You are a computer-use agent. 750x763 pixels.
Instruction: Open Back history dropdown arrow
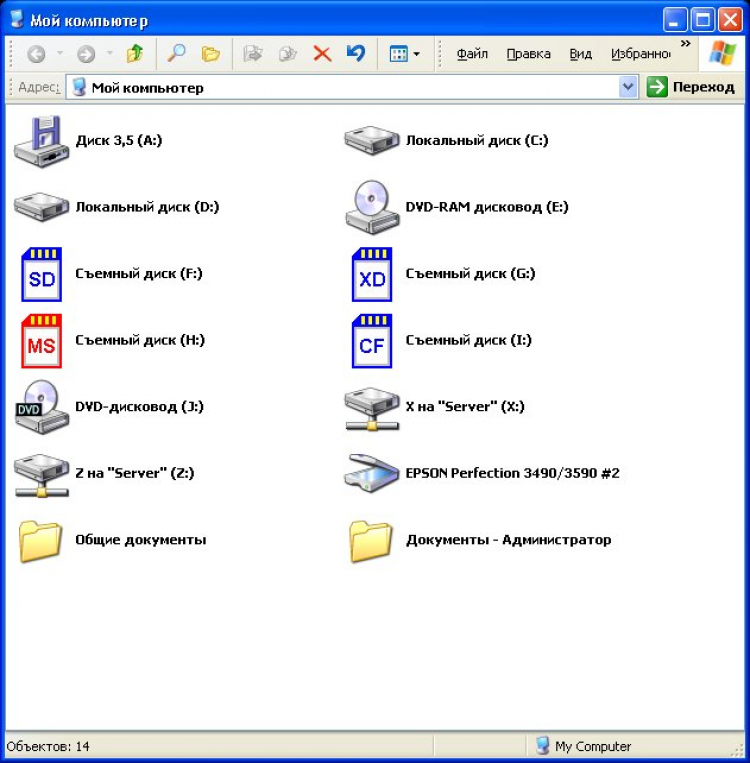pos(60,53)
